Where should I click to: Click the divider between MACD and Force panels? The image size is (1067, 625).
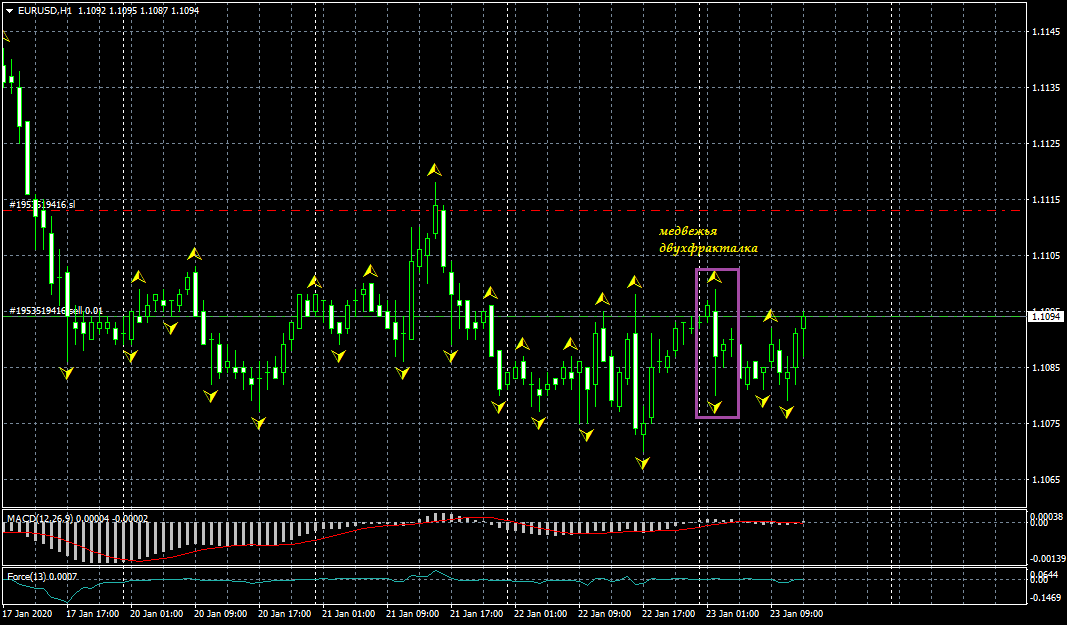[x=500, y=567]
